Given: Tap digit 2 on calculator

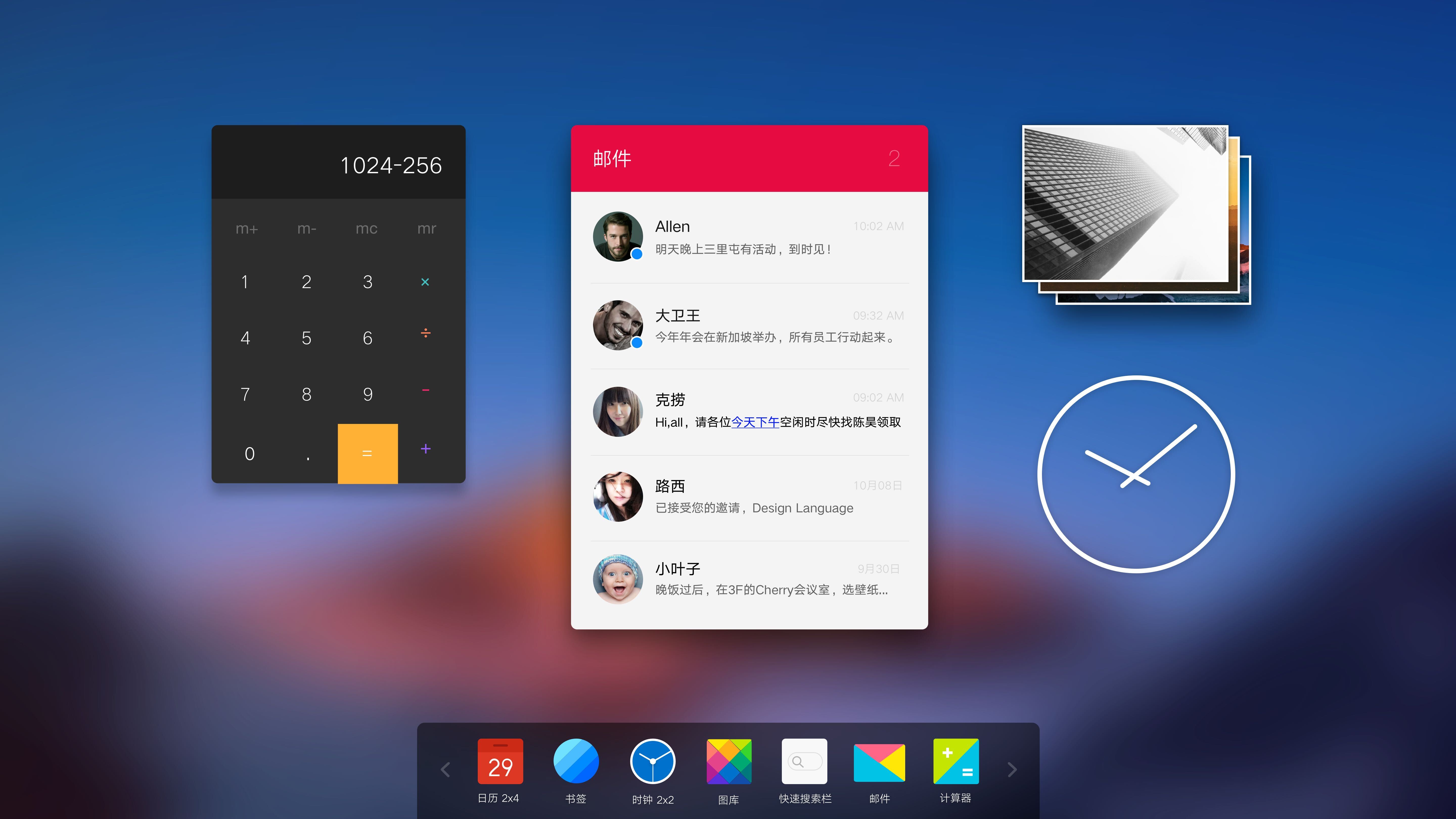Looking at the screenshot, I should point(306,282).
